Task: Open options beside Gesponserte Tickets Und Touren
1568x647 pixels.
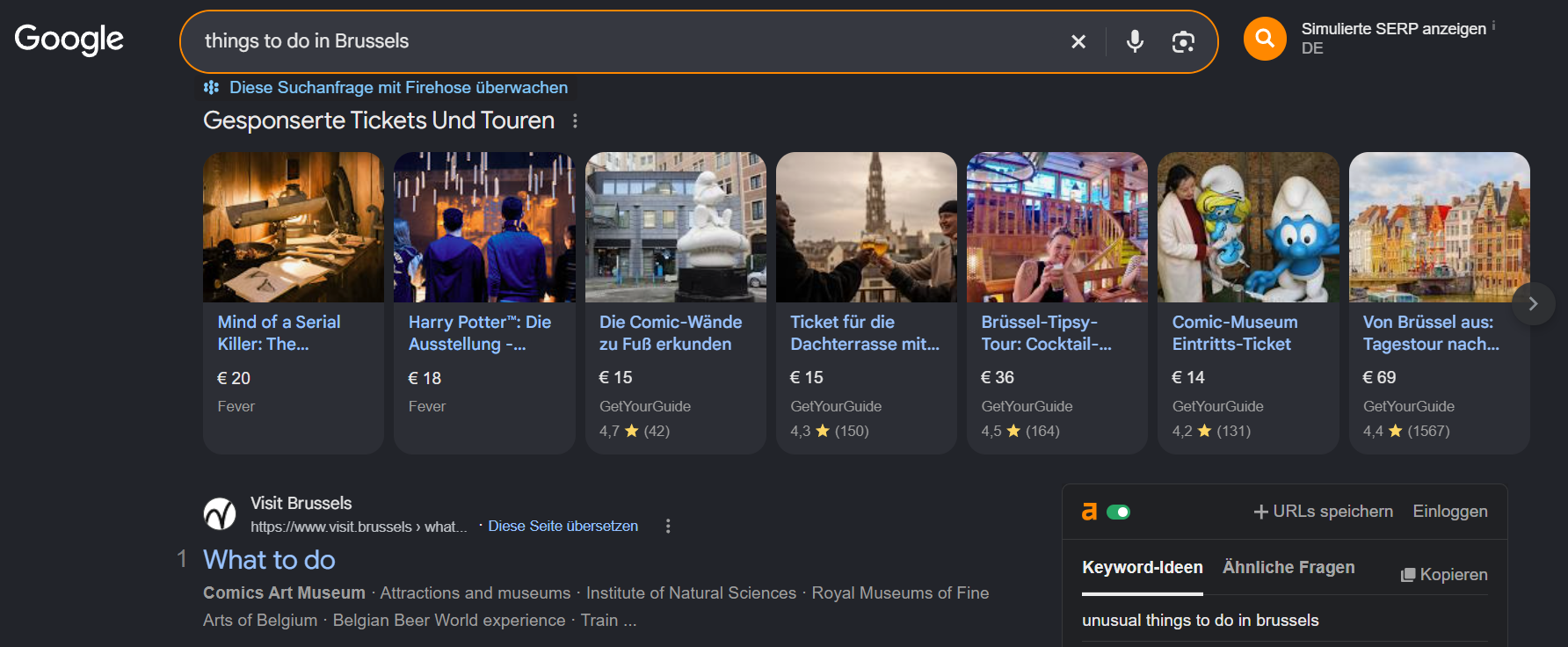Action: [x=575, y=120]
